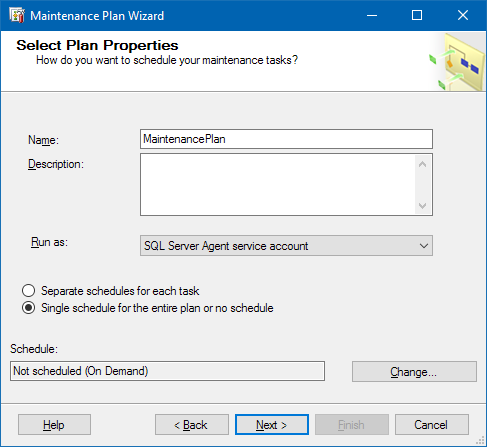Select Separate schedules for each task
The width and height of the screenshot is (487, 447).
[x=28, y=291]
